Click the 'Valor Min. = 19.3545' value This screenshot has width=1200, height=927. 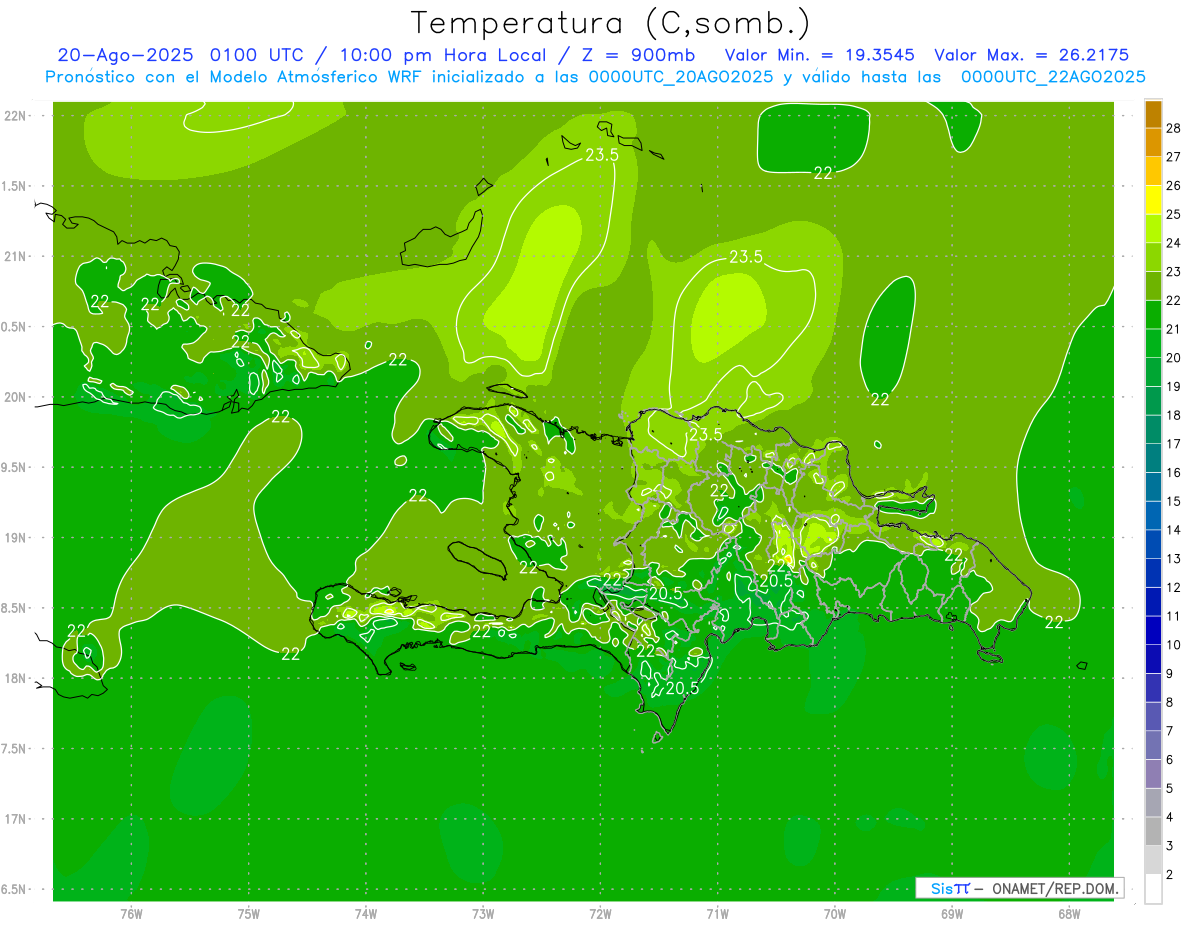click(x=819, y=55)
